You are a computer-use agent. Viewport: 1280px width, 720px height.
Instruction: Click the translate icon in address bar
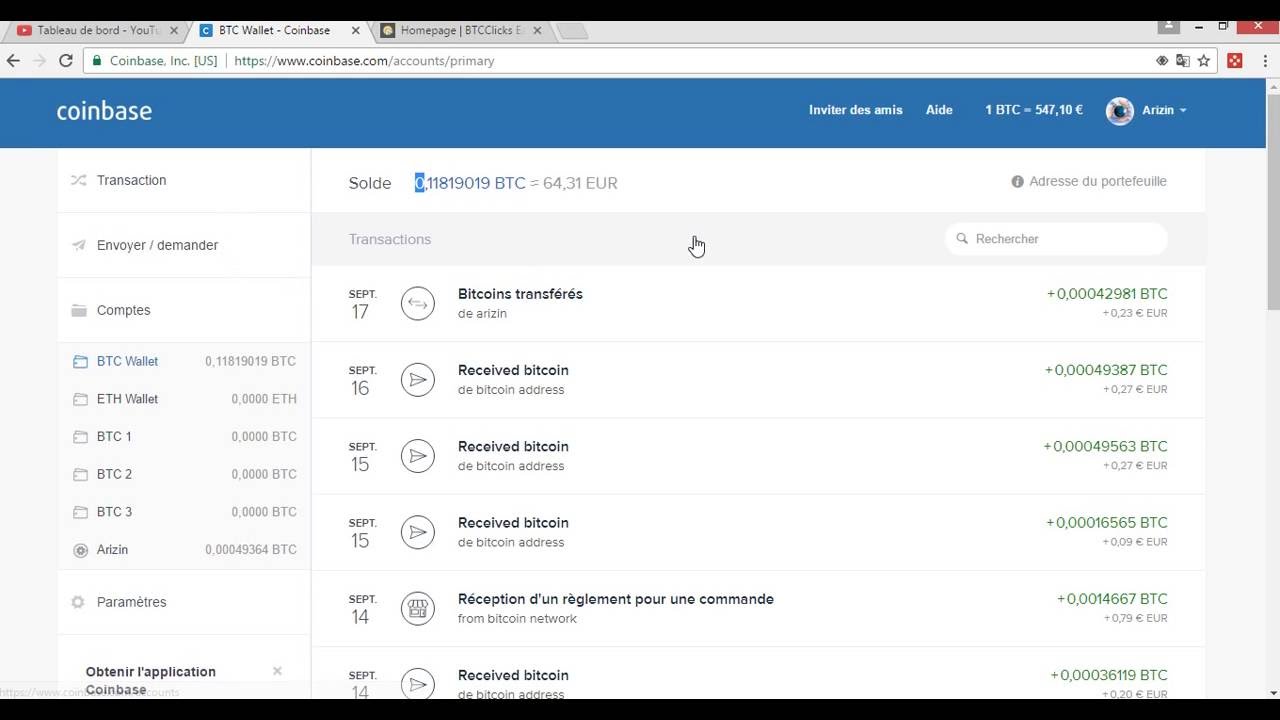point(1183,61)
